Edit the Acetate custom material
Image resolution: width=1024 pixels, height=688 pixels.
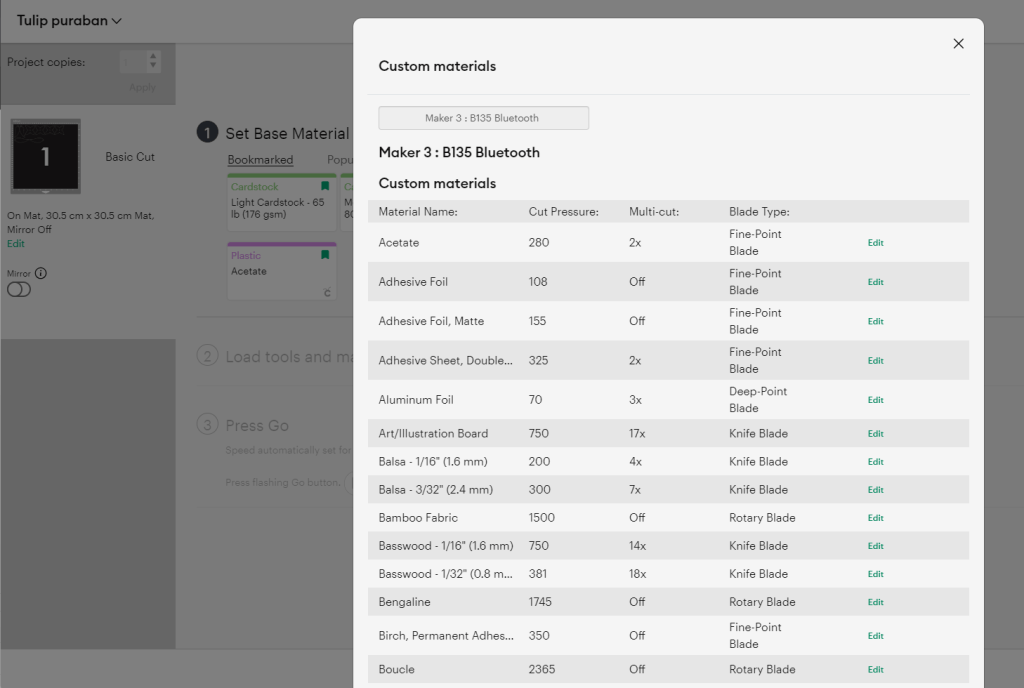tap(875, 242)
